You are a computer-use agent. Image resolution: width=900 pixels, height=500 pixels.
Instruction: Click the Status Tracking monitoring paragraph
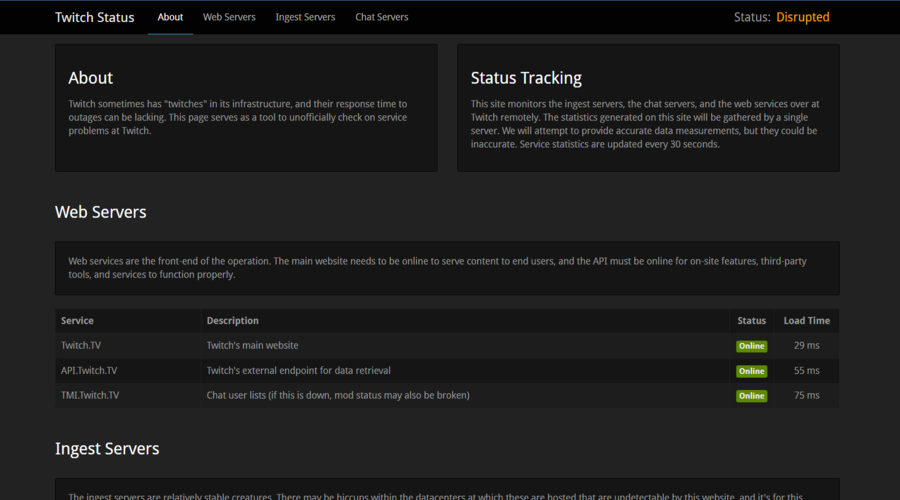645,124
